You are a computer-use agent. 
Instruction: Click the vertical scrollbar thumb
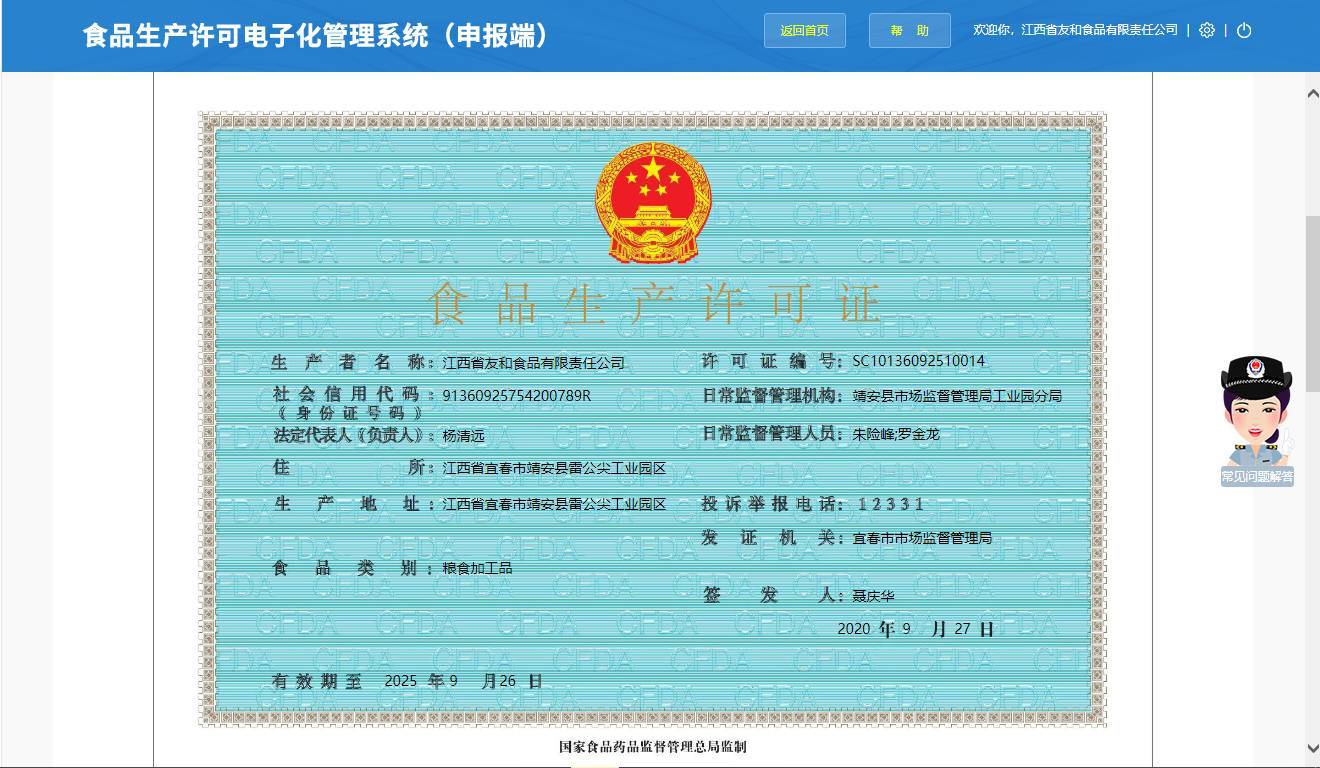click(x=1312, y=303)
